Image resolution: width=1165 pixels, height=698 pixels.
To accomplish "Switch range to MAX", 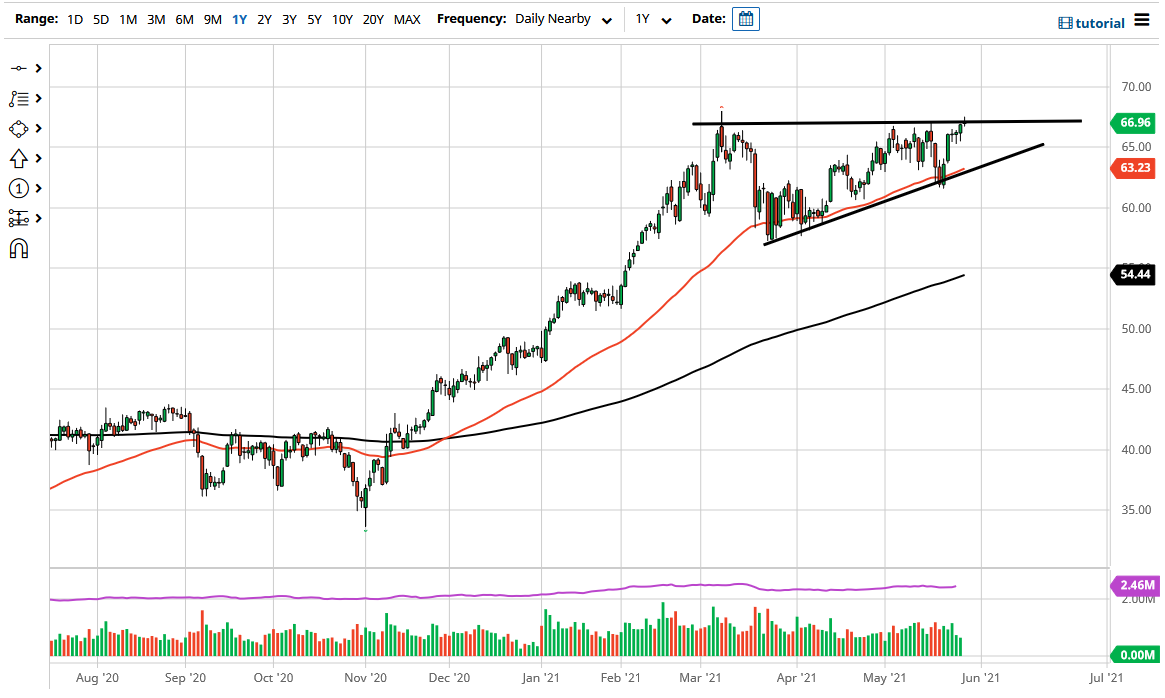I will [x=407, y=18].
